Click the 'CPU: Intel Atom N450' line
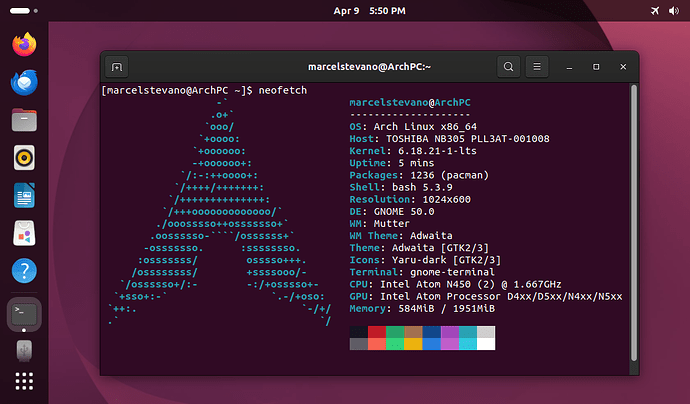The image size is (690, 404). tap(455, 284)
